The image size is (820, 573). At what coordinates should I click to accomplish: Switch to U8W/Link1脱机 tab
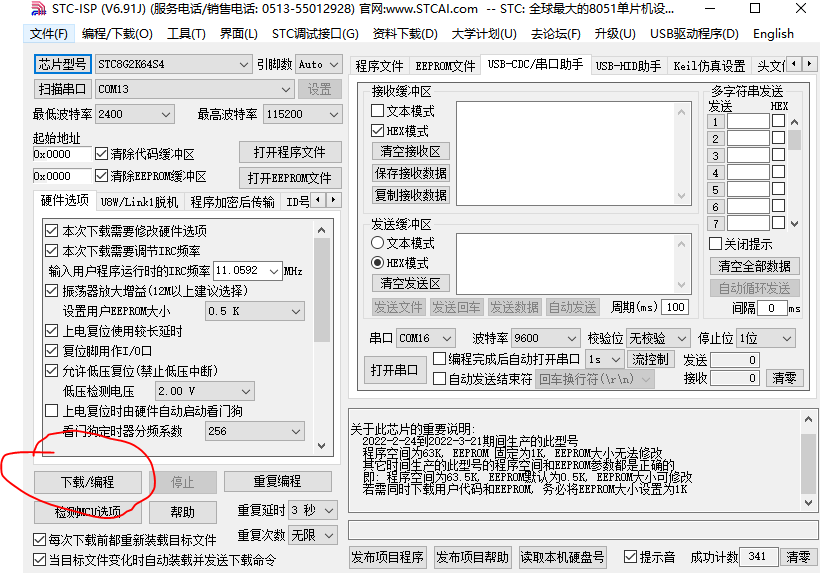click(x=140, y=202)
